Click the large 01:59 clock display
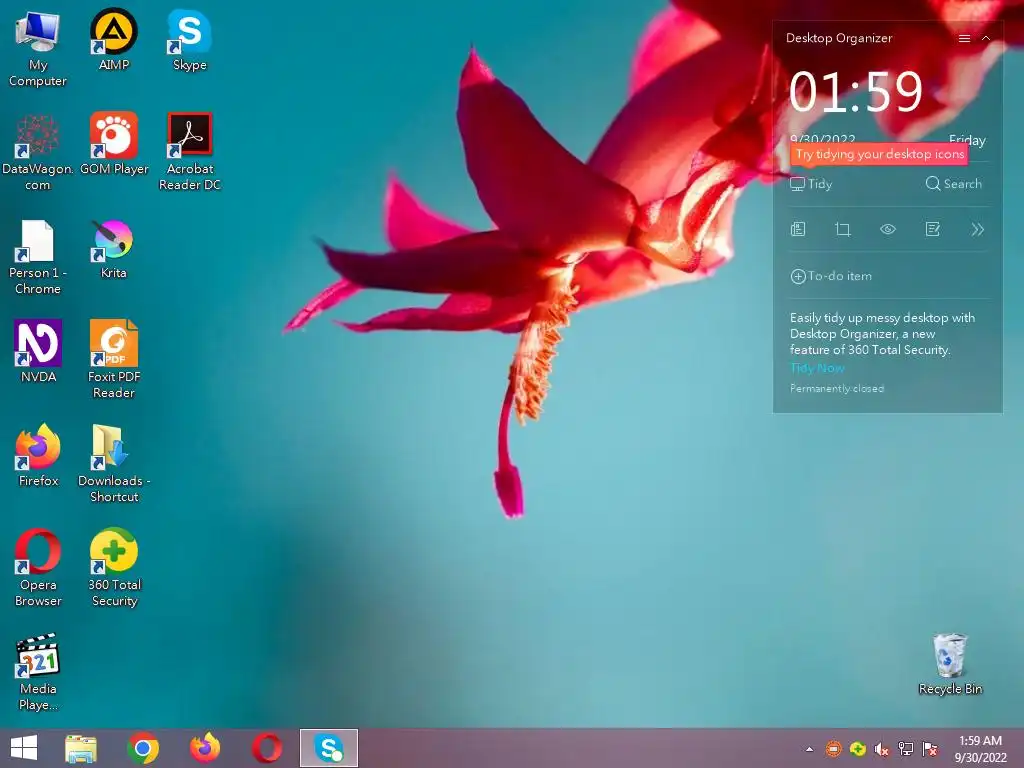This screenshot has width=1024, height=768. click(x=856, y=91)
